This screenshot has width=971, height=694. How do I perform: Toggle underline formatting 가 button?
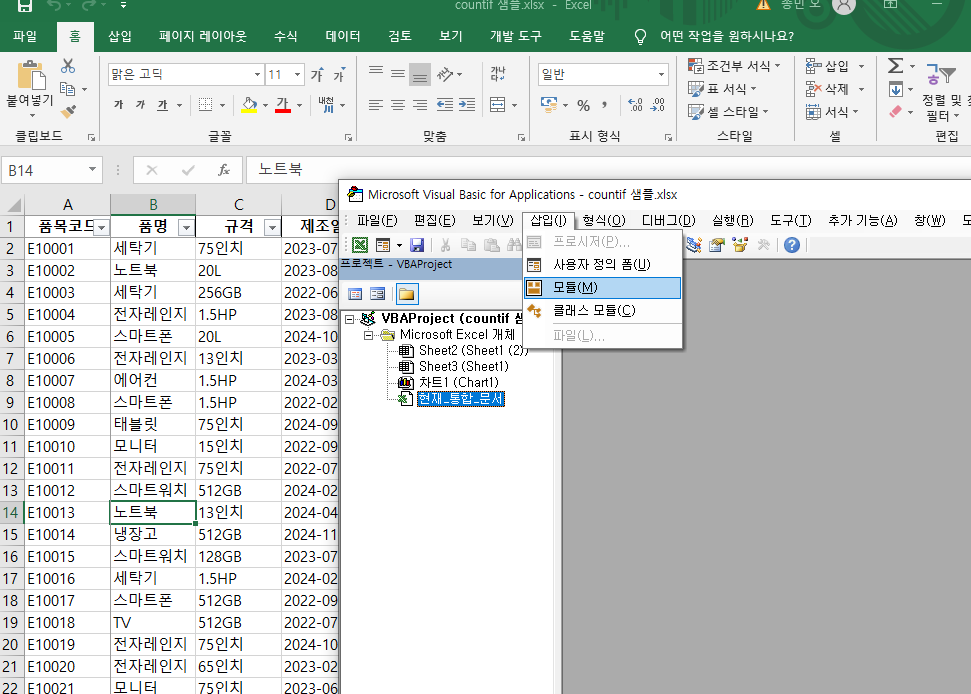(162, 105)
